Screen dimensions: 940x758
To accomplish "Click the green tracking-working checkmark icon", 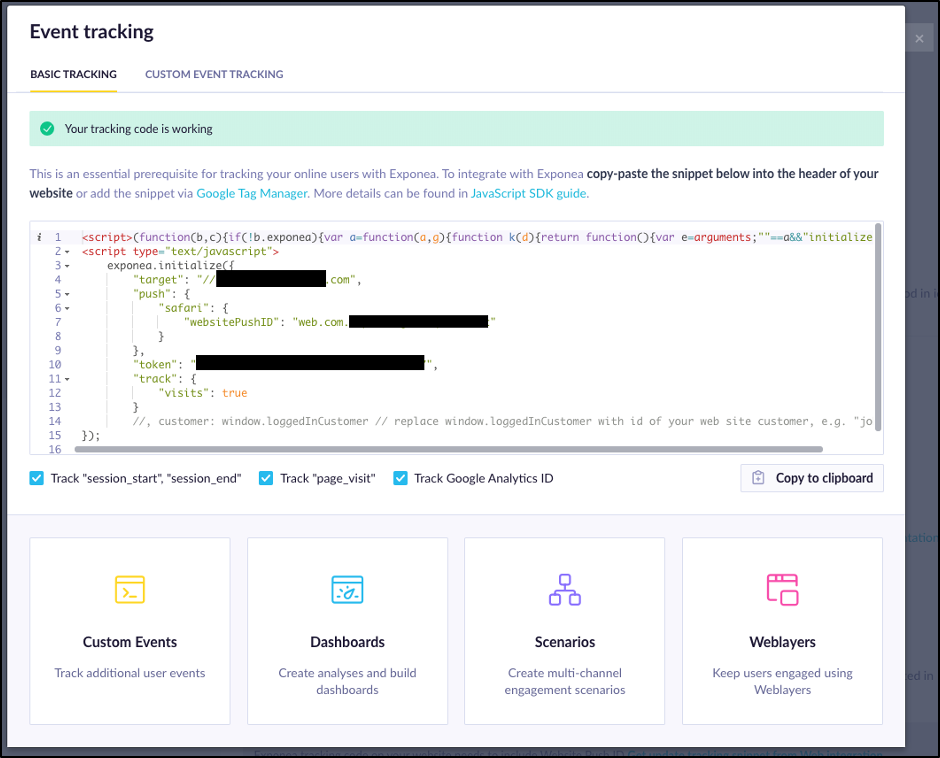I will [47, 128].
